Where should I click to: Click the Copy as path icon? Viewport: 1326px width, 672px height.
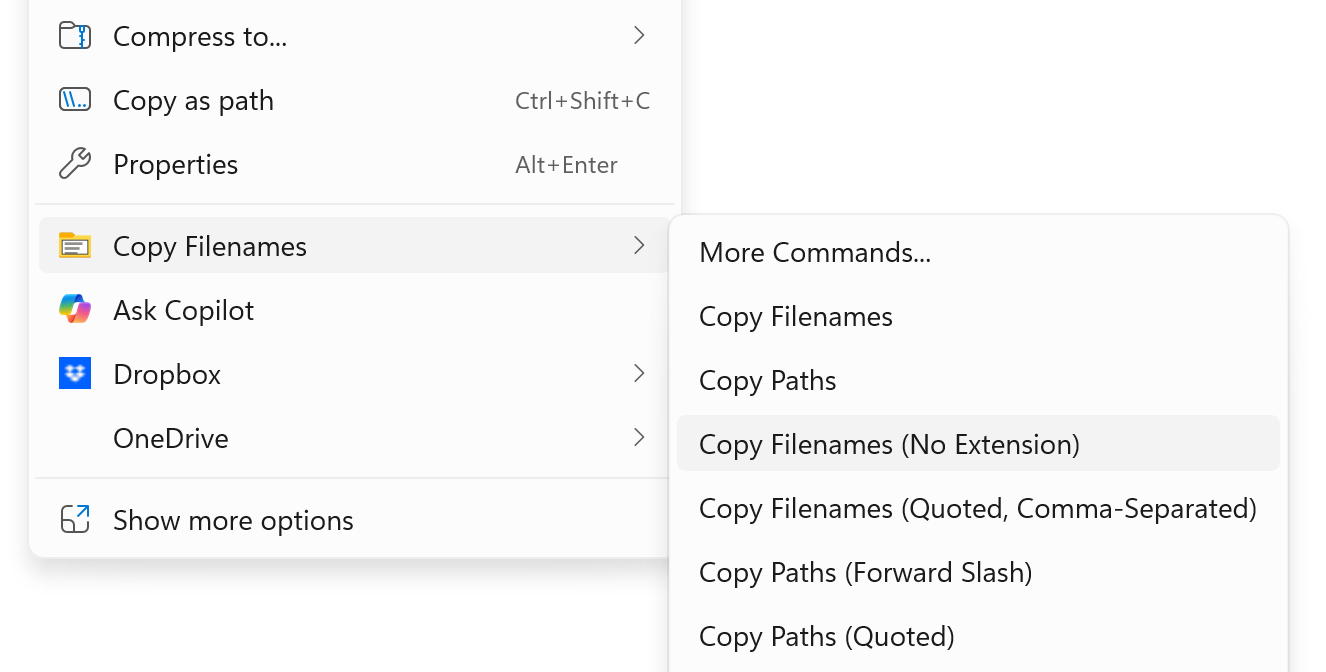coord(75,99)
